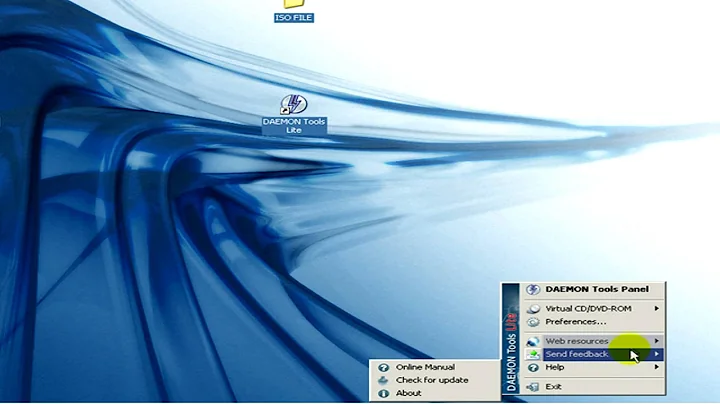Click the Virtual CD/DVD-ROM disc icon
The image size is (720, 404).
(x=533, y=309)
